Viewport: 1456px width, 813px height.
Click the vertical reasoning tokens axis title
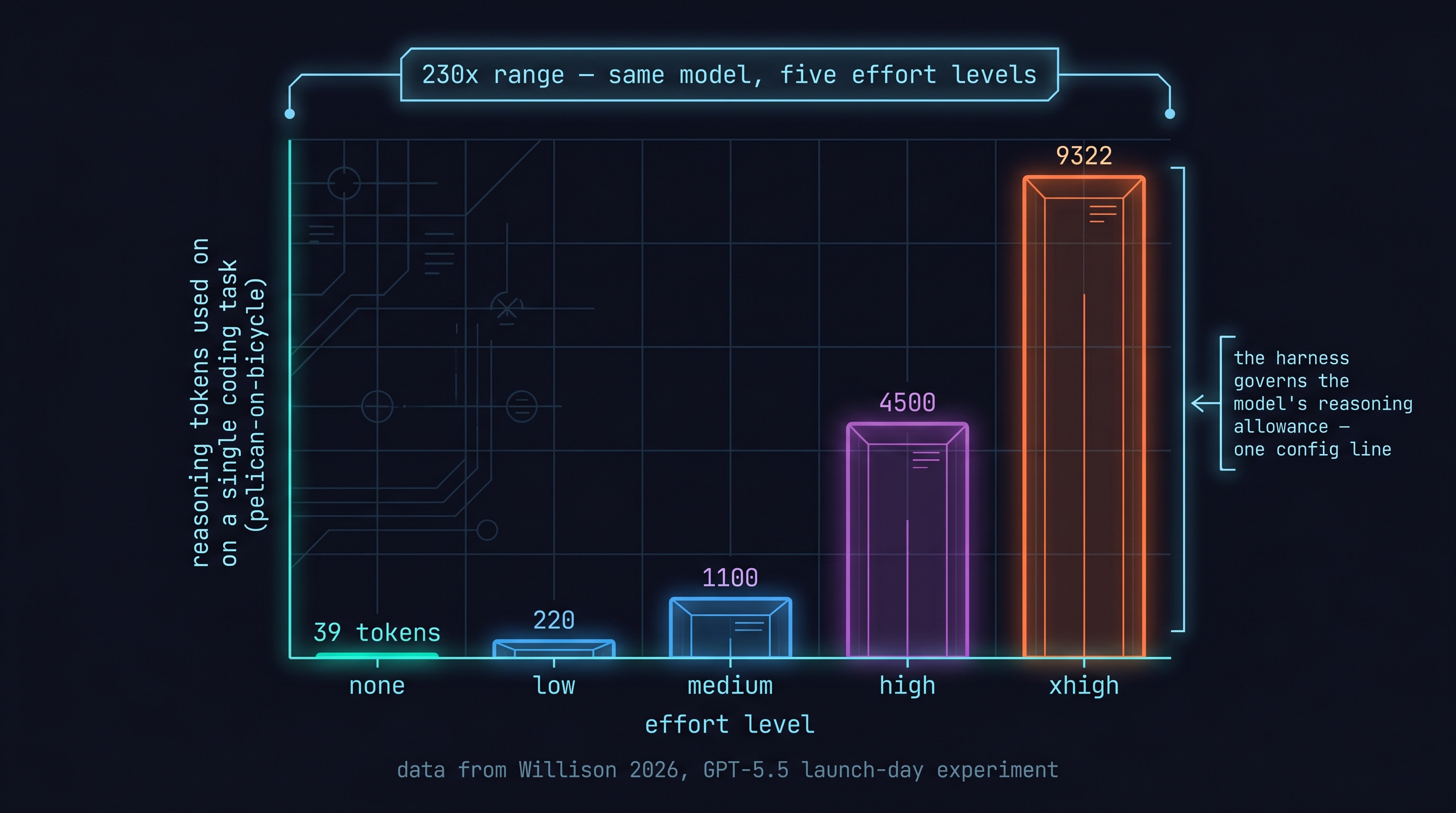click(x=229, y=403)
